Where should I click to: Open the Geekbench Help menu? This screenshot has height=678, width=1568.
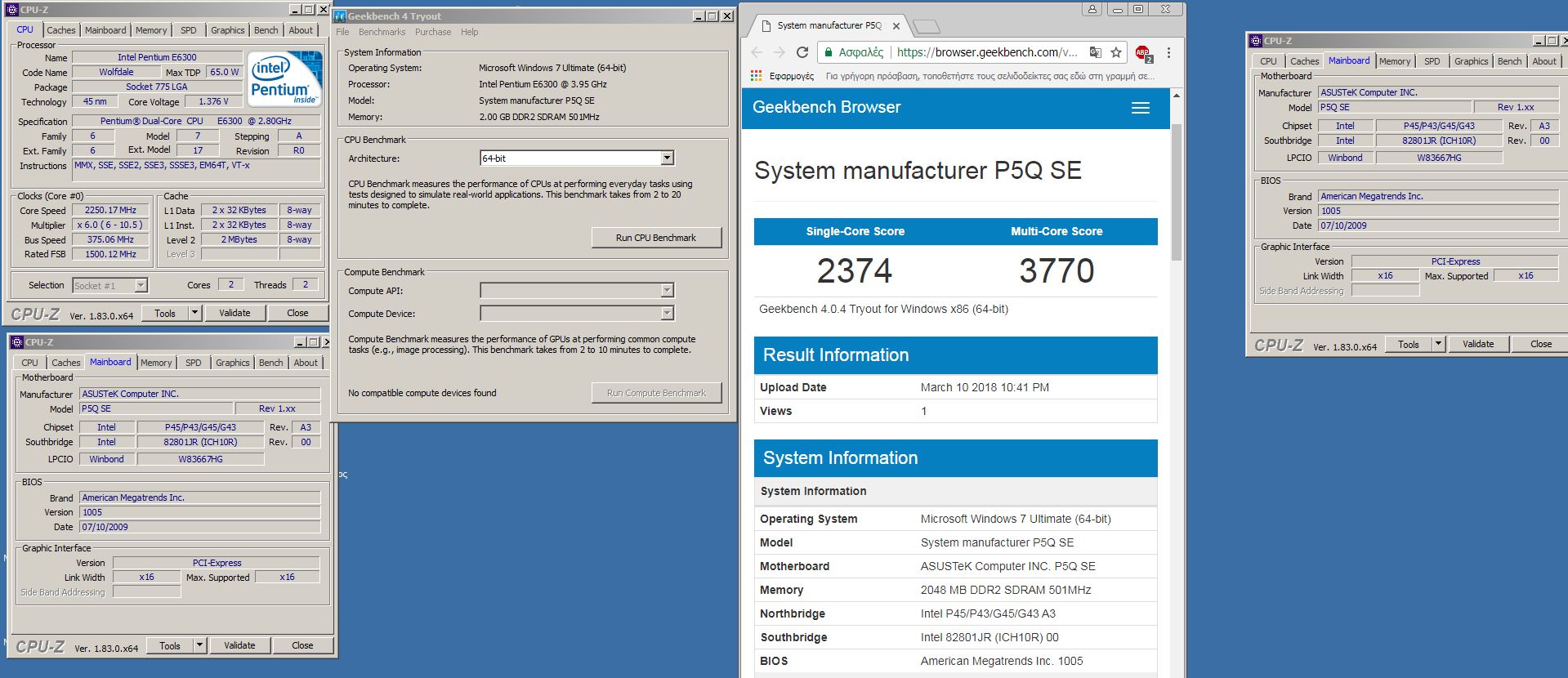click(x=469, y=32)
